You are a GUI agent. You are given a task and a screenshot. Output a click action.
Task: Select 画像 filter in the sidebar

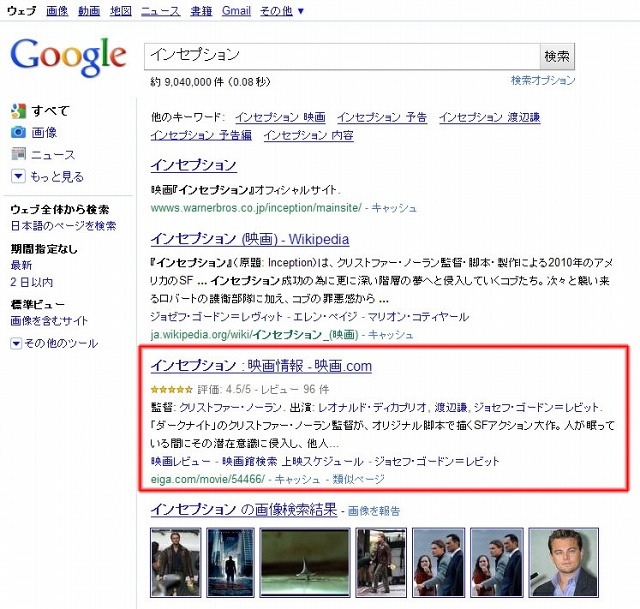pyautogui.click(x=44, y=132)
